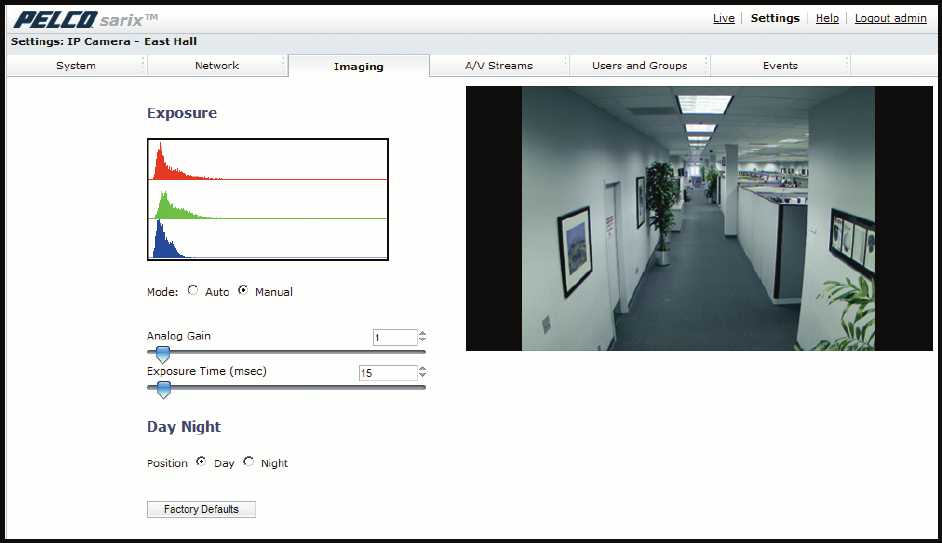Viewport: 942px width, 543px height.
Task: Open the Help link
Action: pyautogui.click(x=827, y=18)
